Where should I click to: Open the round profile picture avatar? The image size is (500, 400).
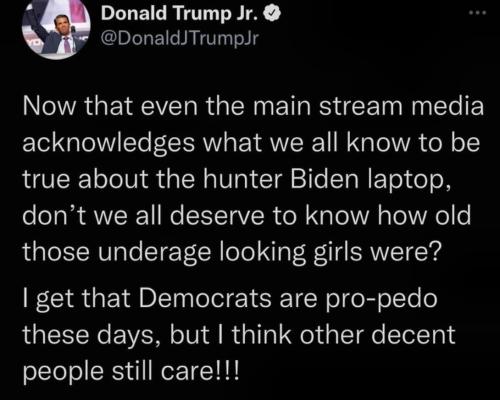[x=56, y=28]
